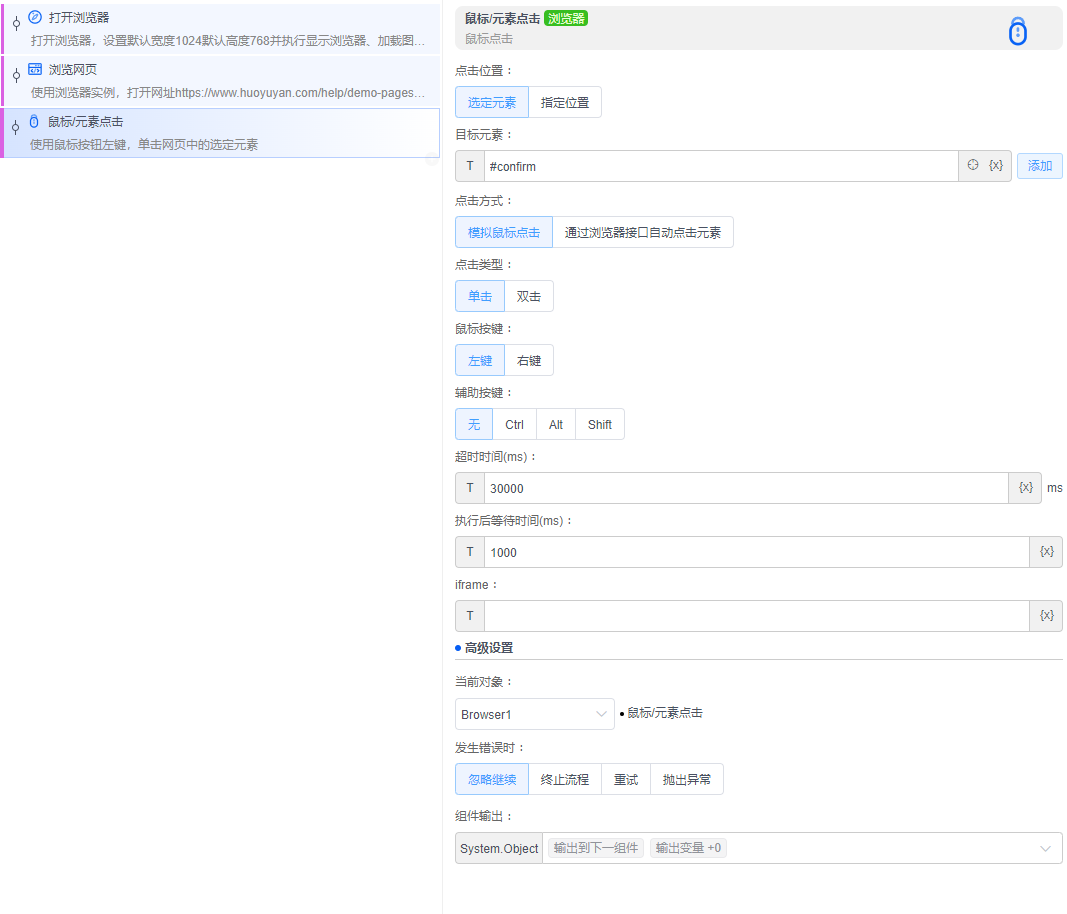The image size is (1067, 914).
Task: Open variable picker {x} for 目标元素
Action: click(x=996, y=166)
